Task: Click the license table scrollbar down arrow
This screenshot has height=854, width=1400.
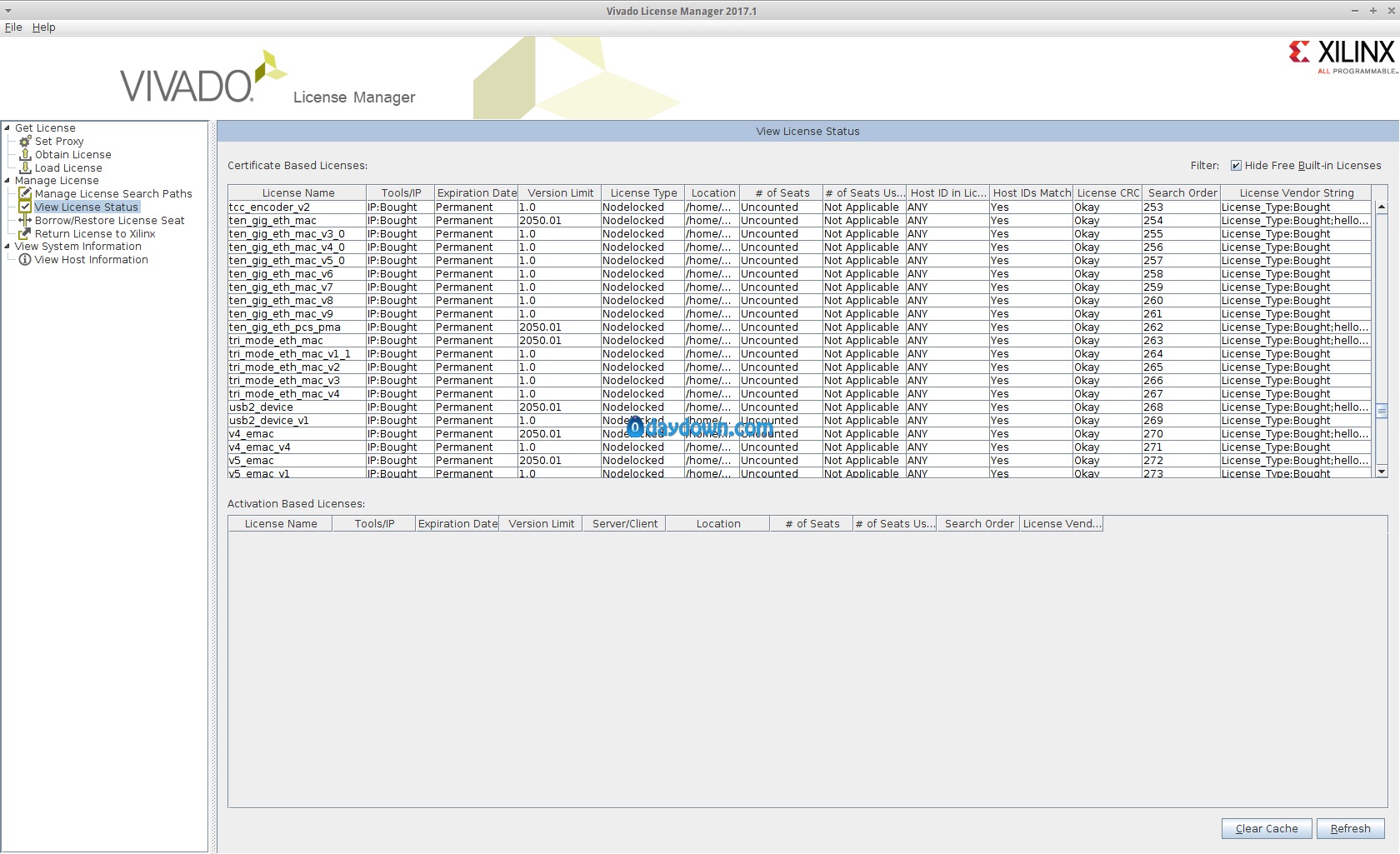Action: click(x=1381, y=472)
